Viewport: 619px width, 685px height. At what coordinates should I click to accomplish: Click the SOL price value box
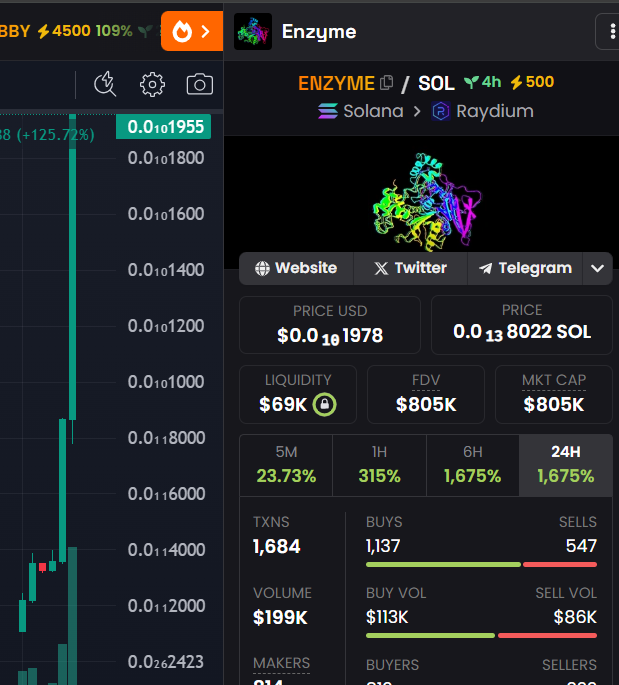coord(522,325)
